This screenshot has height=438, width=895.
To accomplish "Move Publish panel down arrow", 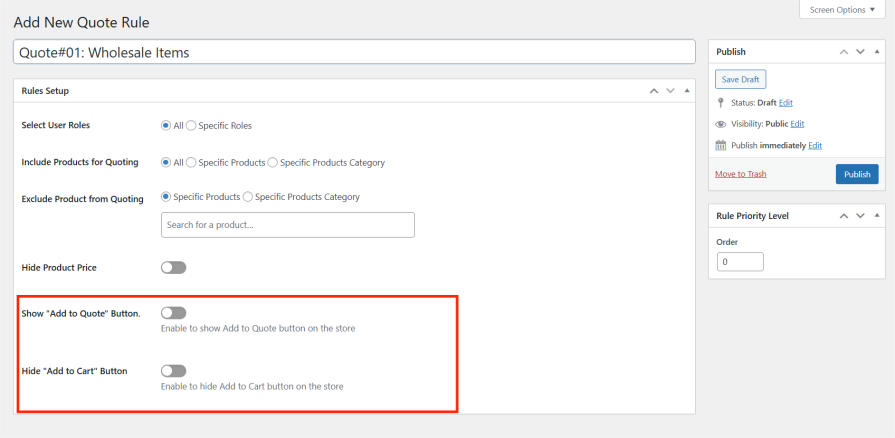I will click(x=859, y=52).
